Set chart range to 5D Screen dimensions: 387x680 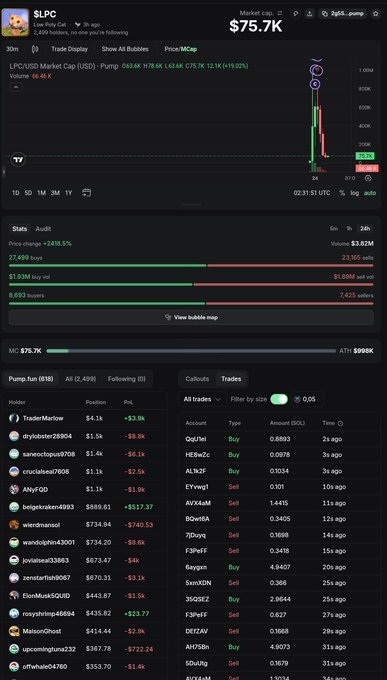click(28, 193)
